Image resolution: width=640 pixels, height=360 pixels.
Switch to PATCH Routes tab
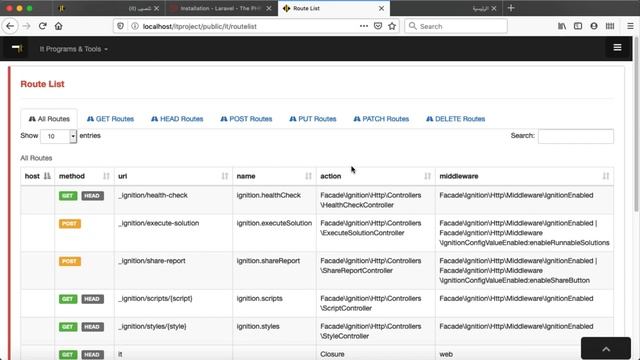pos(381,119)
